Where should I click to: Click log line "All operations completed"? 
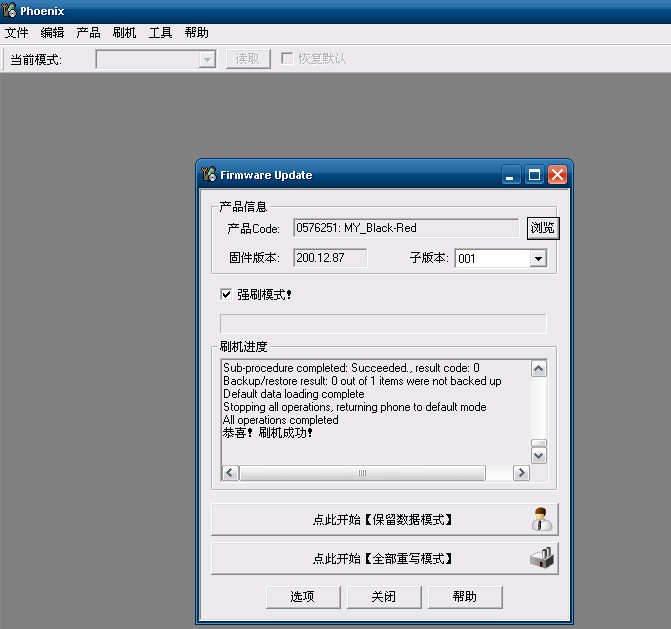pos(281,420)
